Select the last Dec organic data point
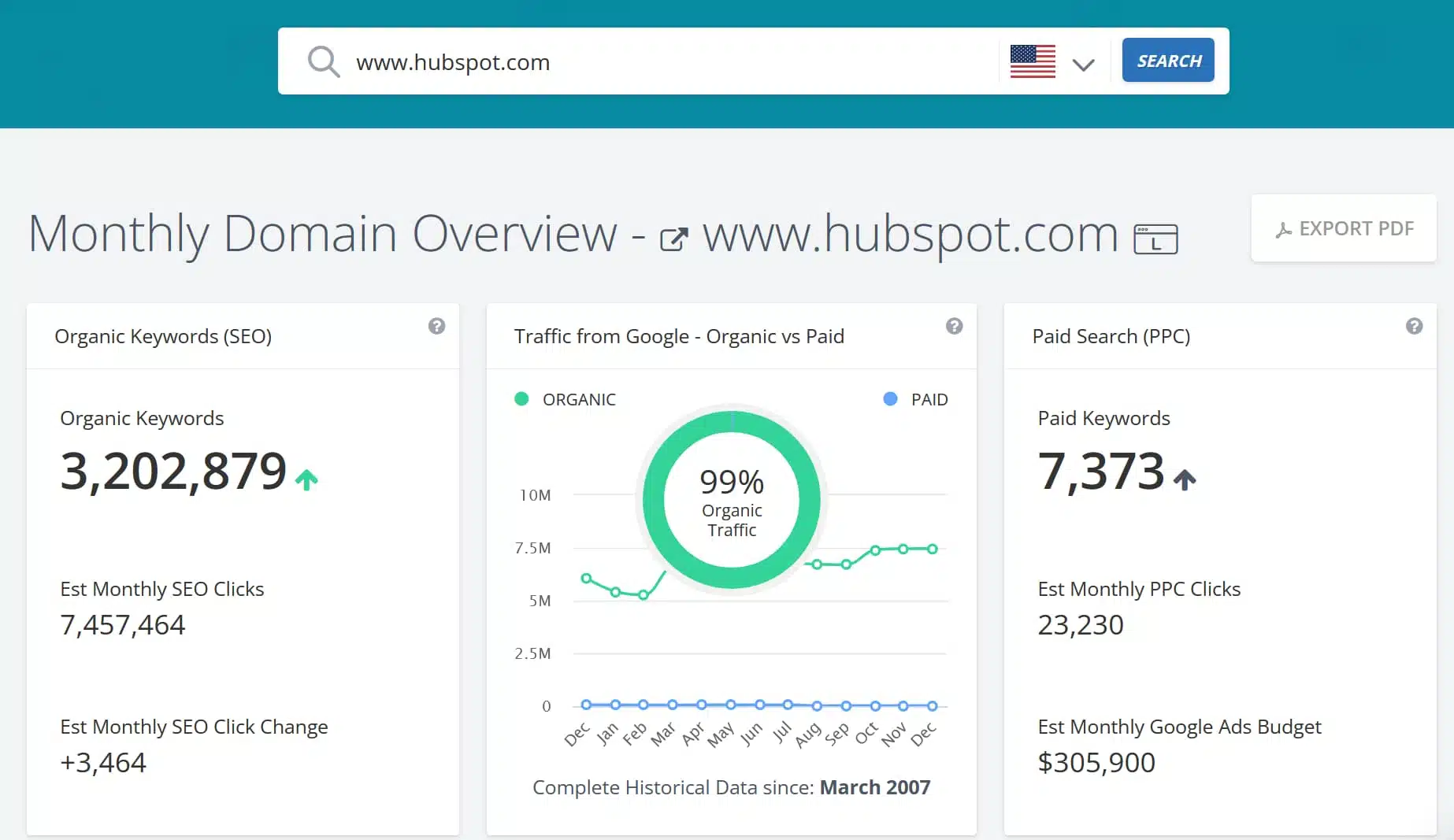 pos(932,549)
